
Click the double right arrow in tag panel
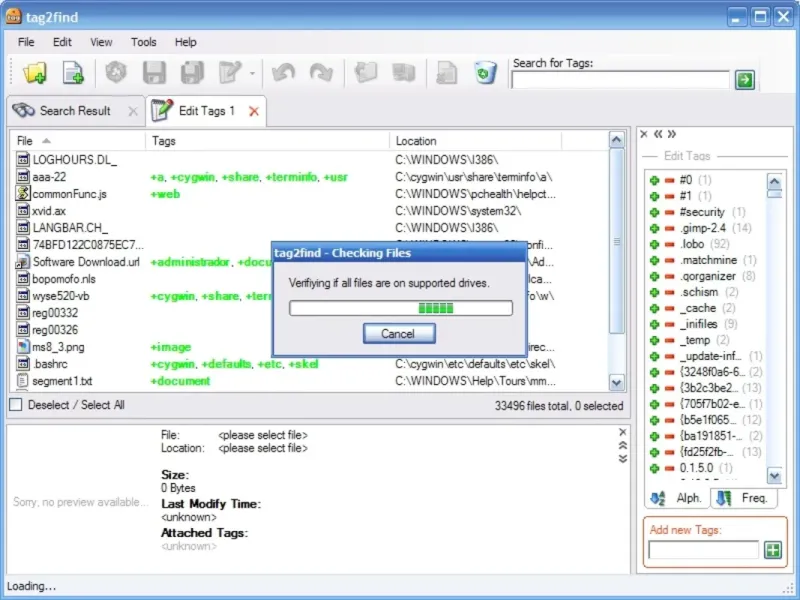[x=672, y=134]
